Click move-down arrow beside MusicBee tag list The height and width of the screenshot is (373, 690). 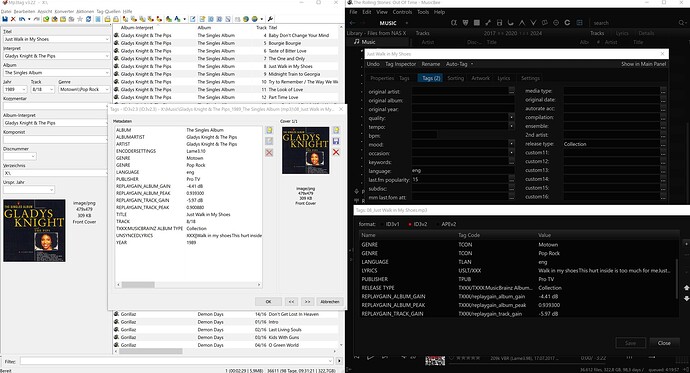686,298
